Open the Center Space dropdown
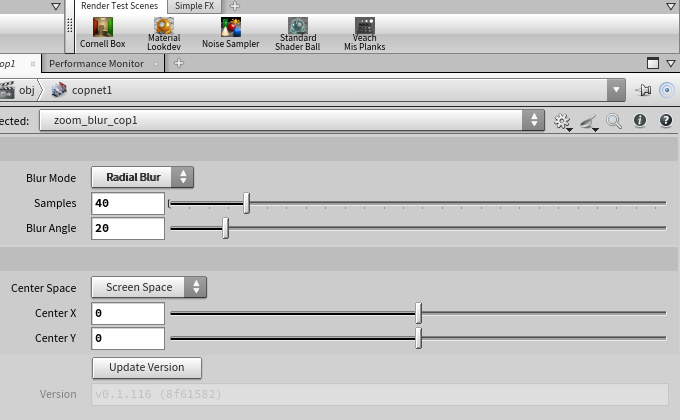The width and height of the screenshot is (680, 420). 149,287
